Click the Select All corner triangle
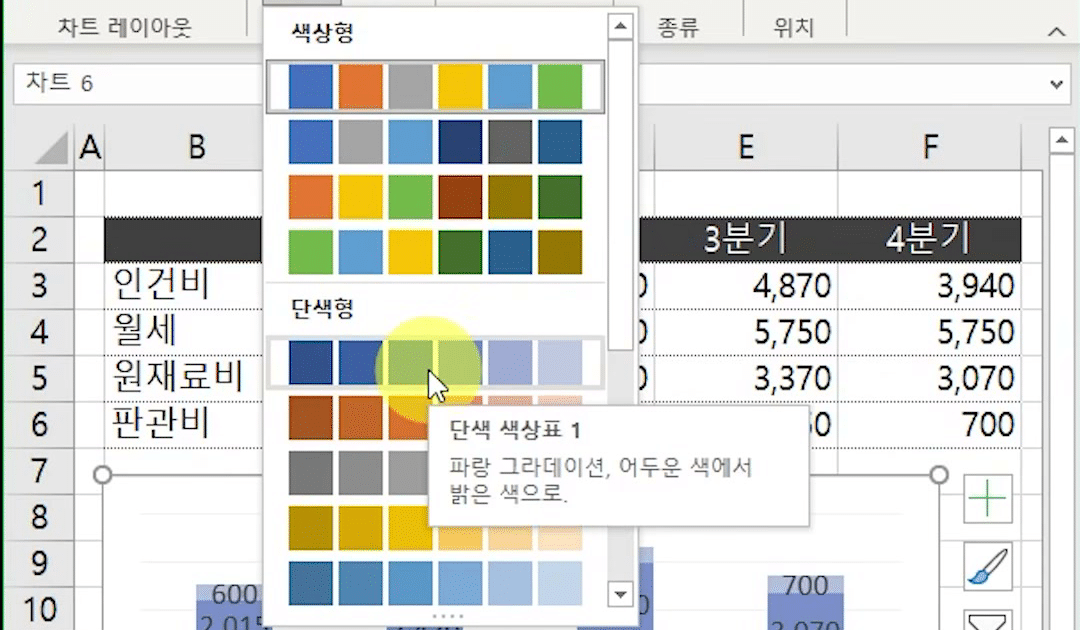 52,147
